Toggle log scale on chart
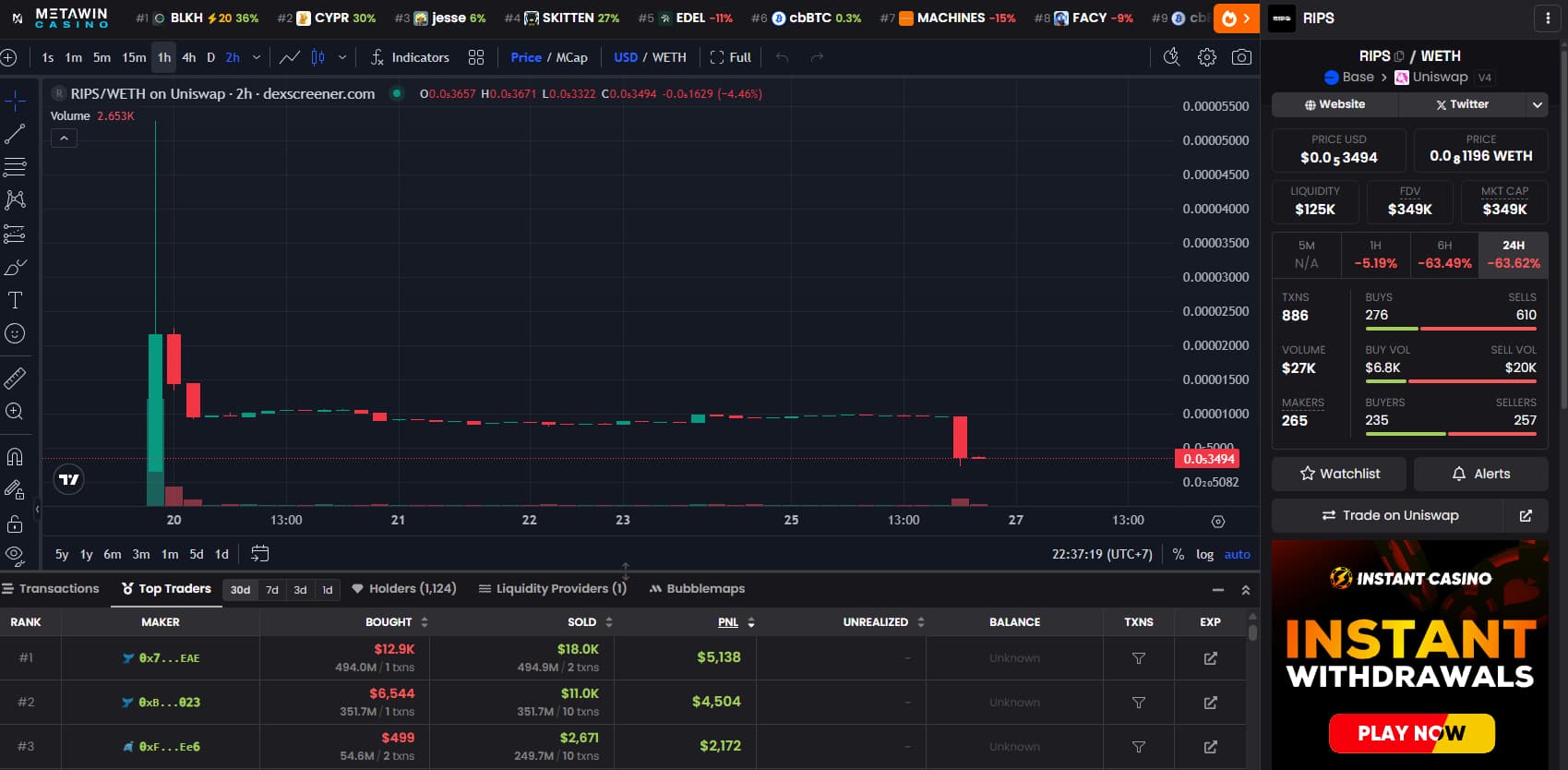Viewport: 1568px width, 770px height. click(x=1204, y=554)
